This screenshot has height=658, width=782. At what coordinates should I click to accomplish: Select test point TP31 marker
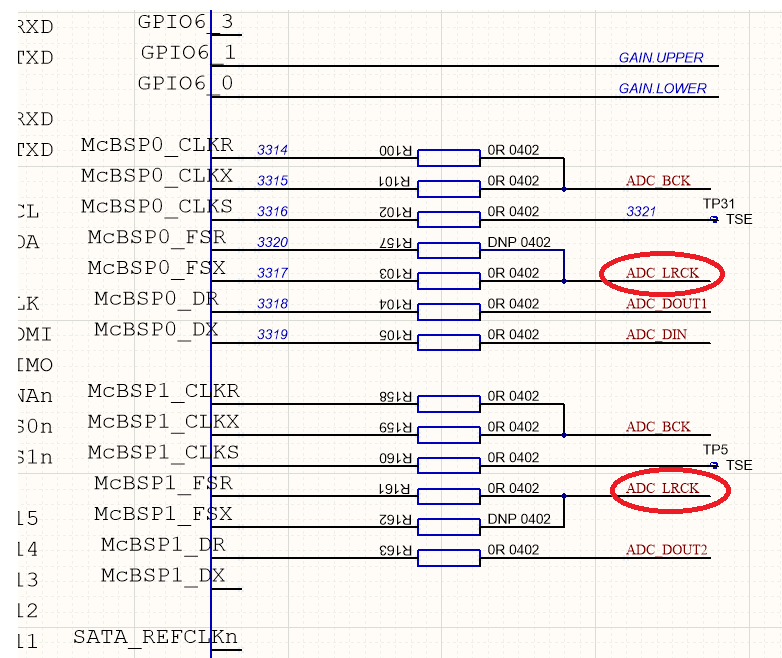pos(714,219)
